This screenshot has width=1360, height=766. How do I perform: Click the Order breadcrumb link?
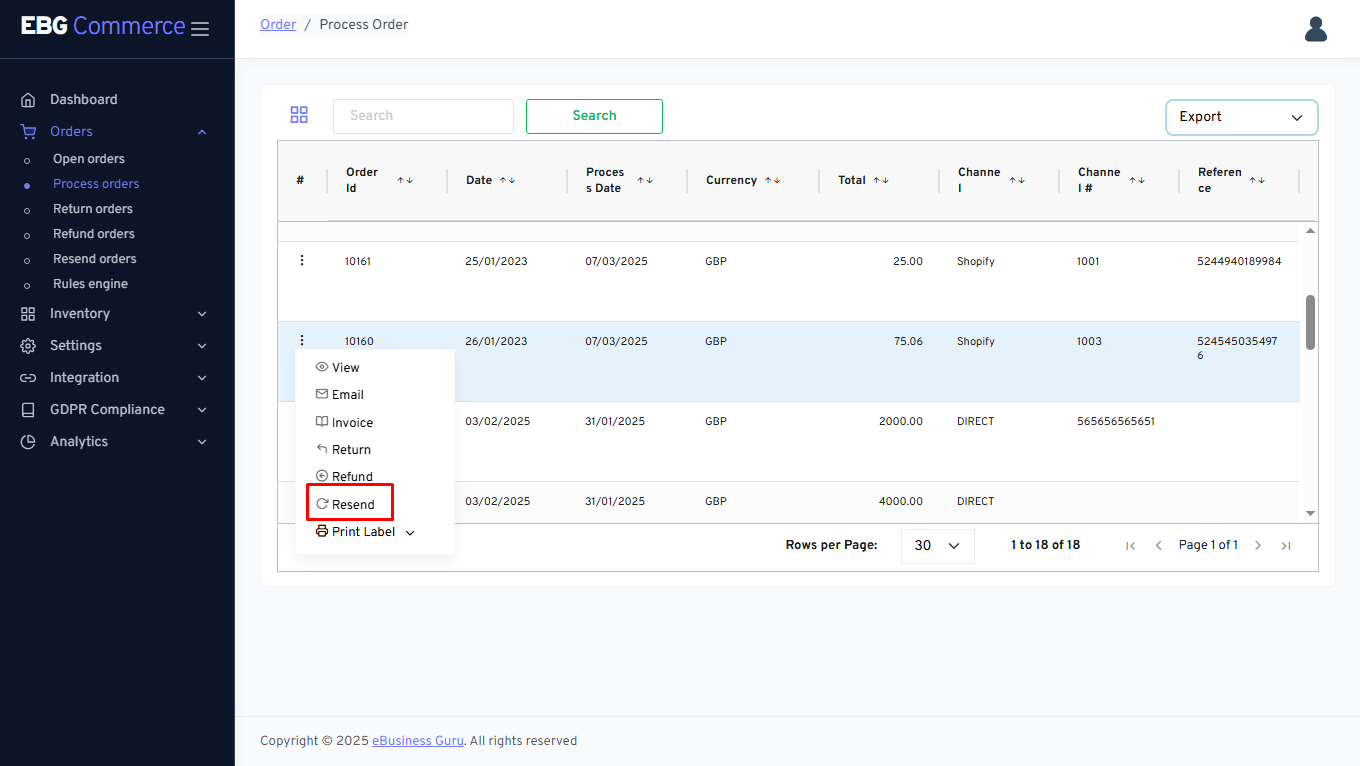pyautogui.click(x=278, y=24)
